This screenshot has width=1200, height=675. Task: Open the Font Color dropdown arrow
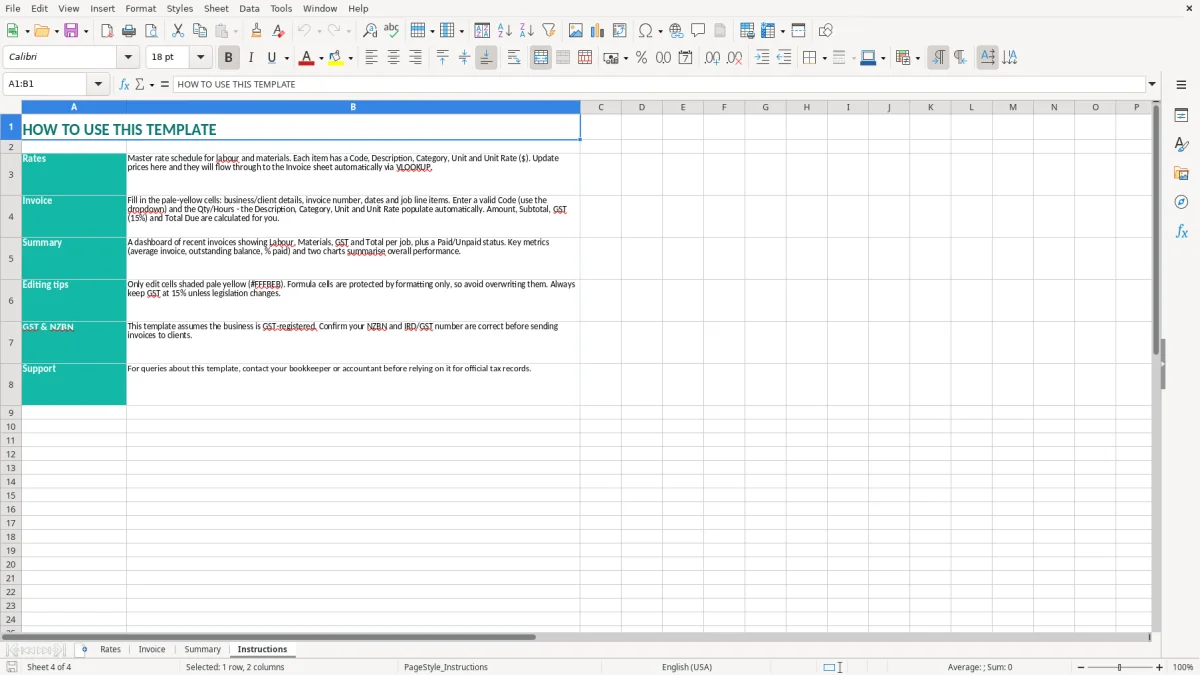[321, 58]
